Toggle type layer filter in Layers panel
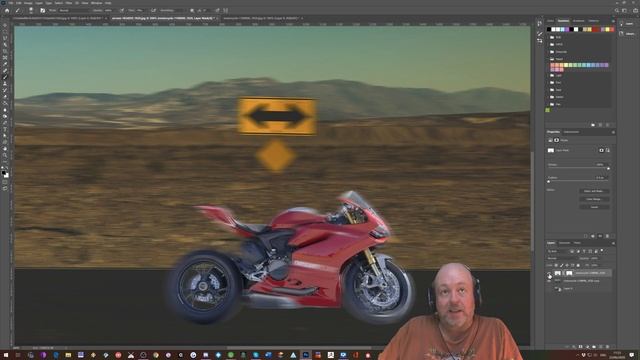Viewport: 640px width, 360px height. 584,251
